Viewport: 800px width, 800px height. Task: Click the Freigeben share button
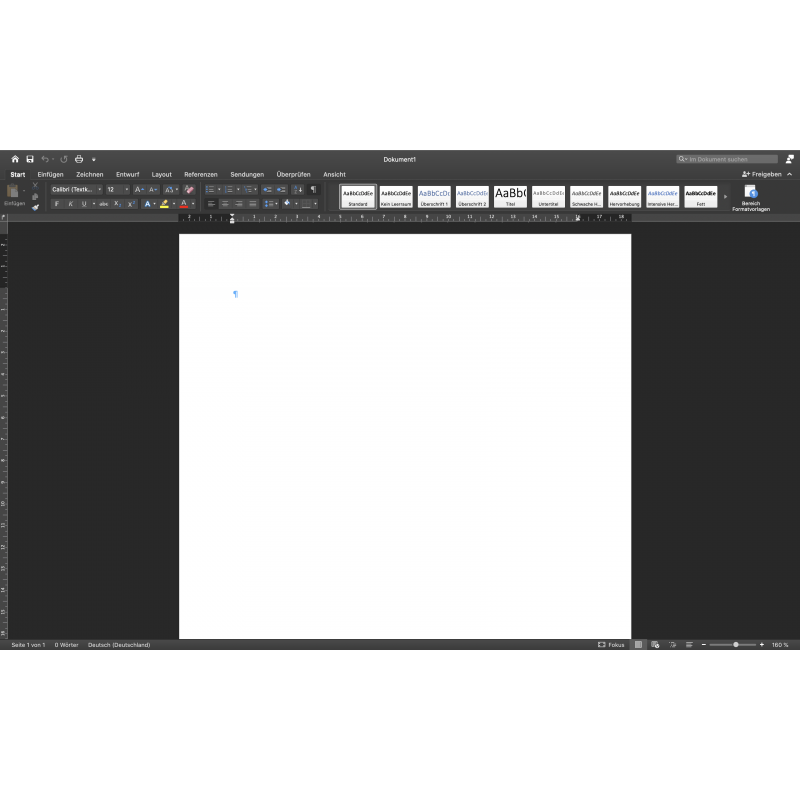pyautogui.click(x=762, y=174)
